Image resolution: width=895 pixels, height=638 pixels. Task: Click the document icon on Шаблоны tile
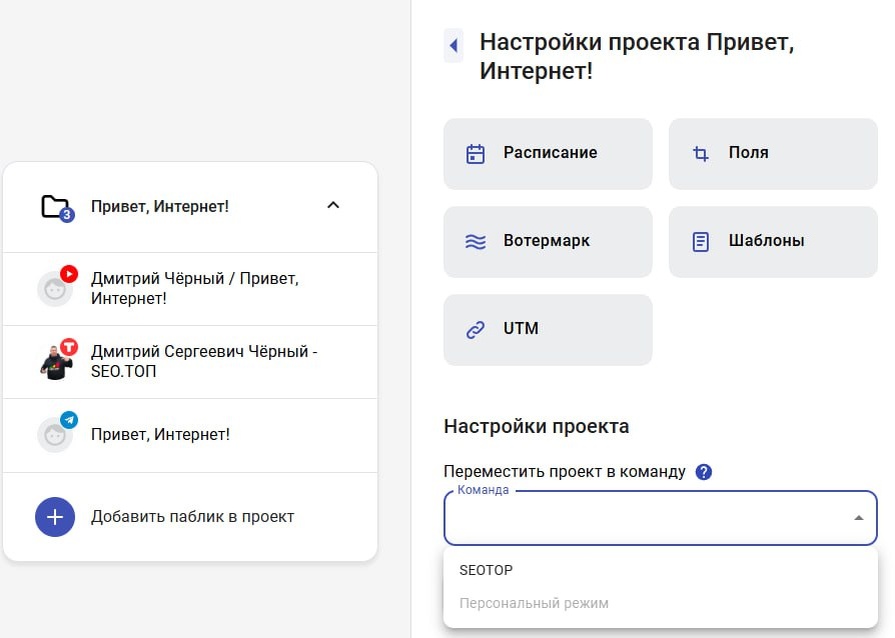coord(700,242)
